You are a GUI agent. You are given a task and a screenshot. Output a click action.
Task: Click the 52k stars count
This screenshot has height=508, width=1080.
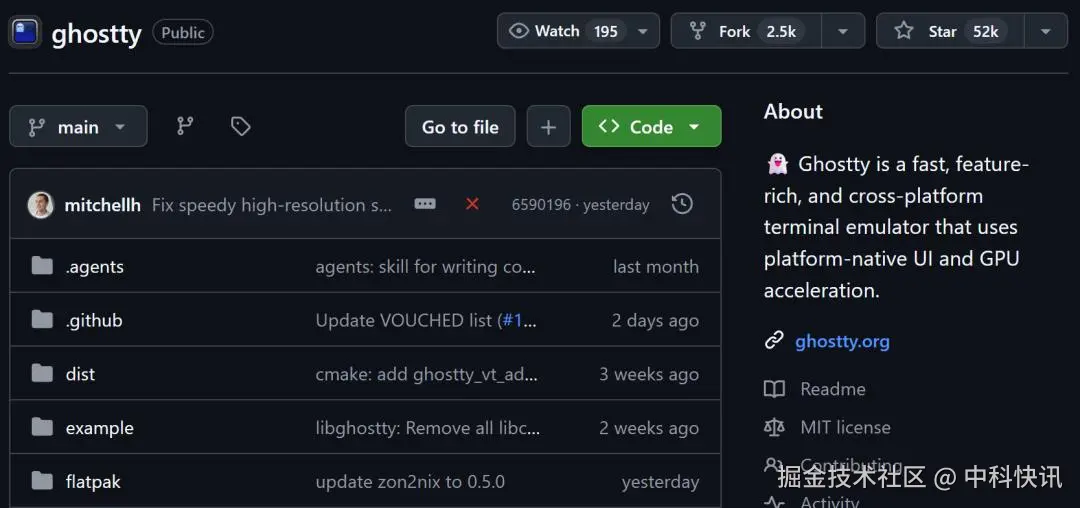[986, 31]
